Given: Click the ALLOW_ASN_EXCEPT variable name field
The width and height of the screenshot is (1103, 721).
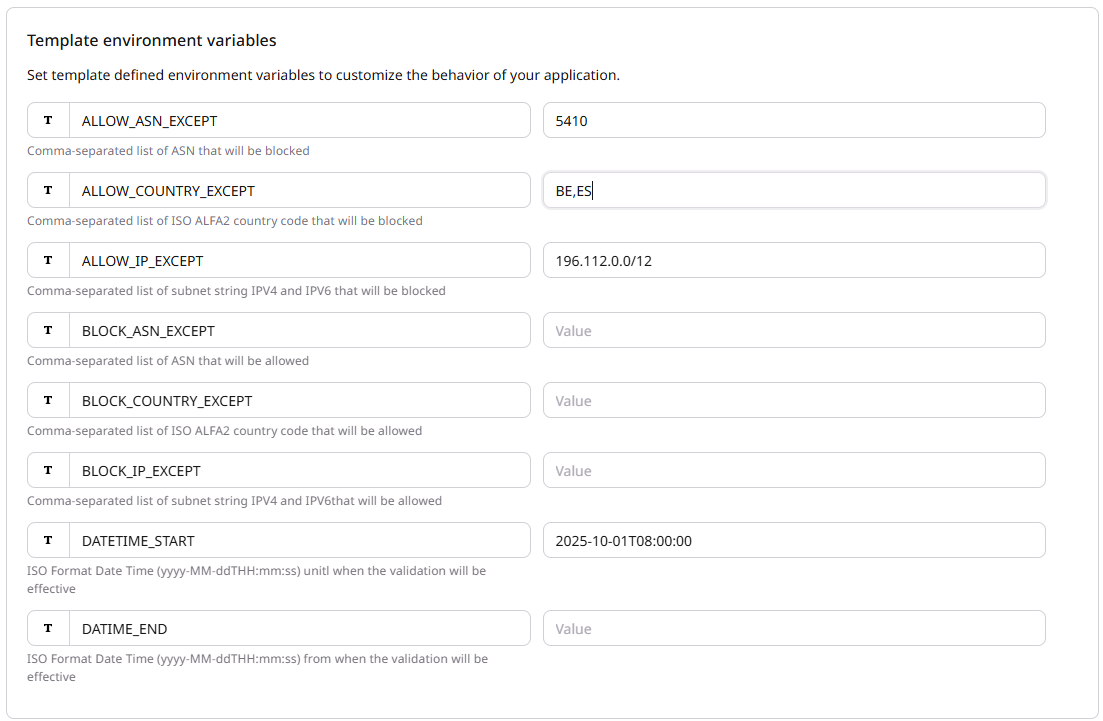Looking at the screenshot, I should (x=299, y=120).
